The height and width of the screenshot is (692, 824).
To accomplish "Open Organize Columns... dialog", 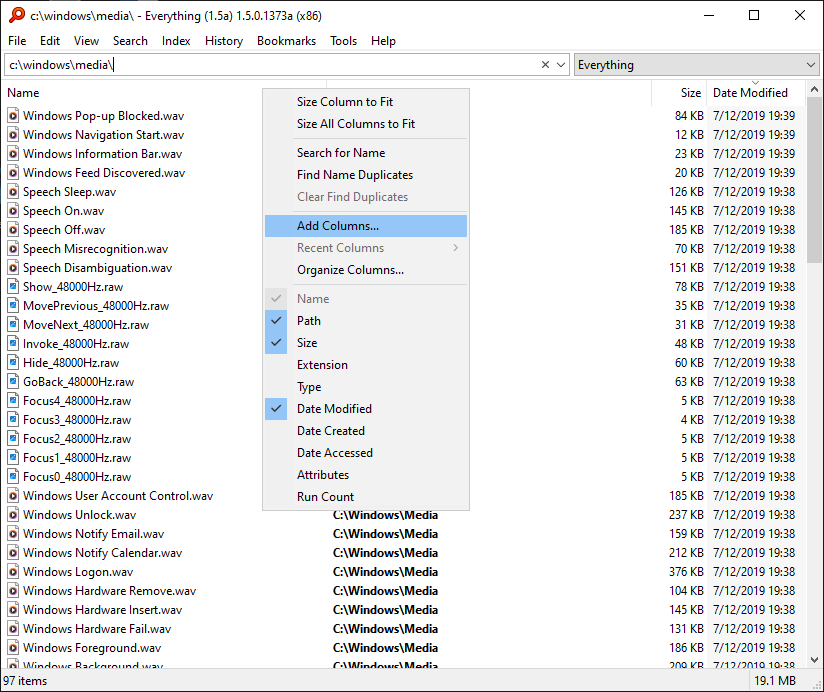I will pos(366,270).
